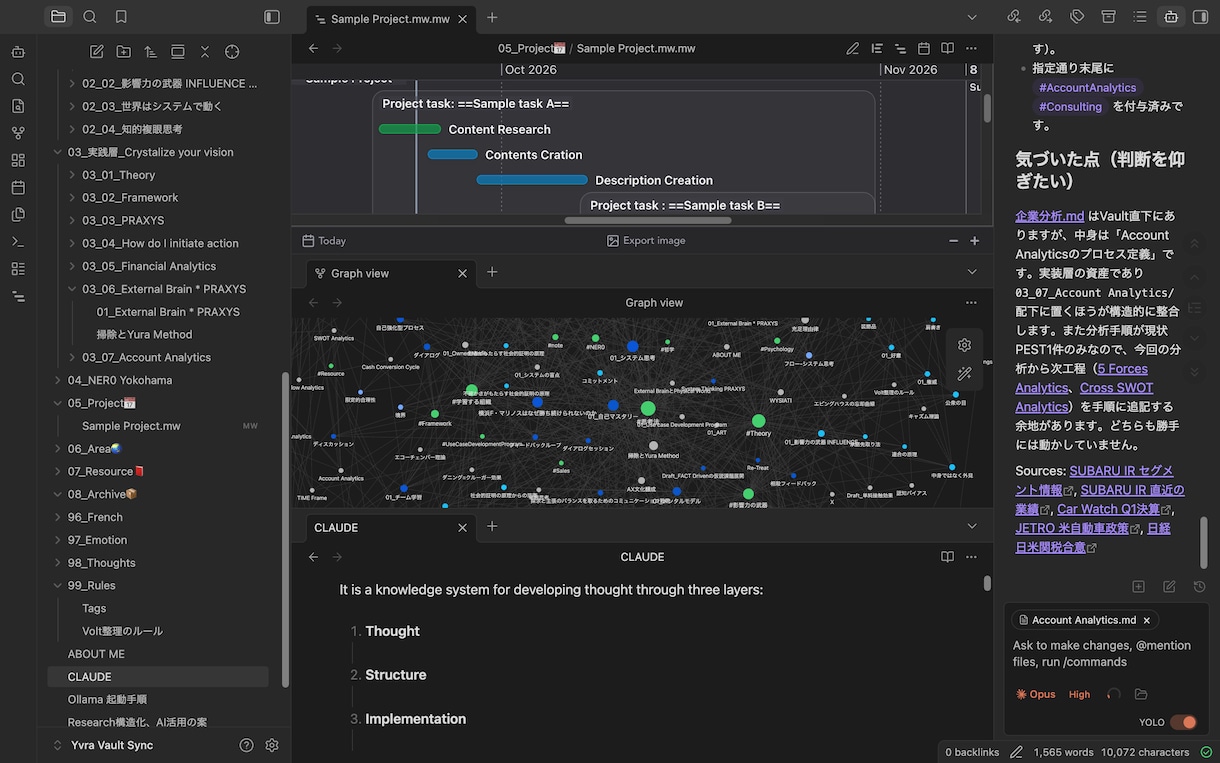Toggle the right sidebar collapse button
Image resolution: width=1220 pixels, height=763 pixels.
(1201, 17)
